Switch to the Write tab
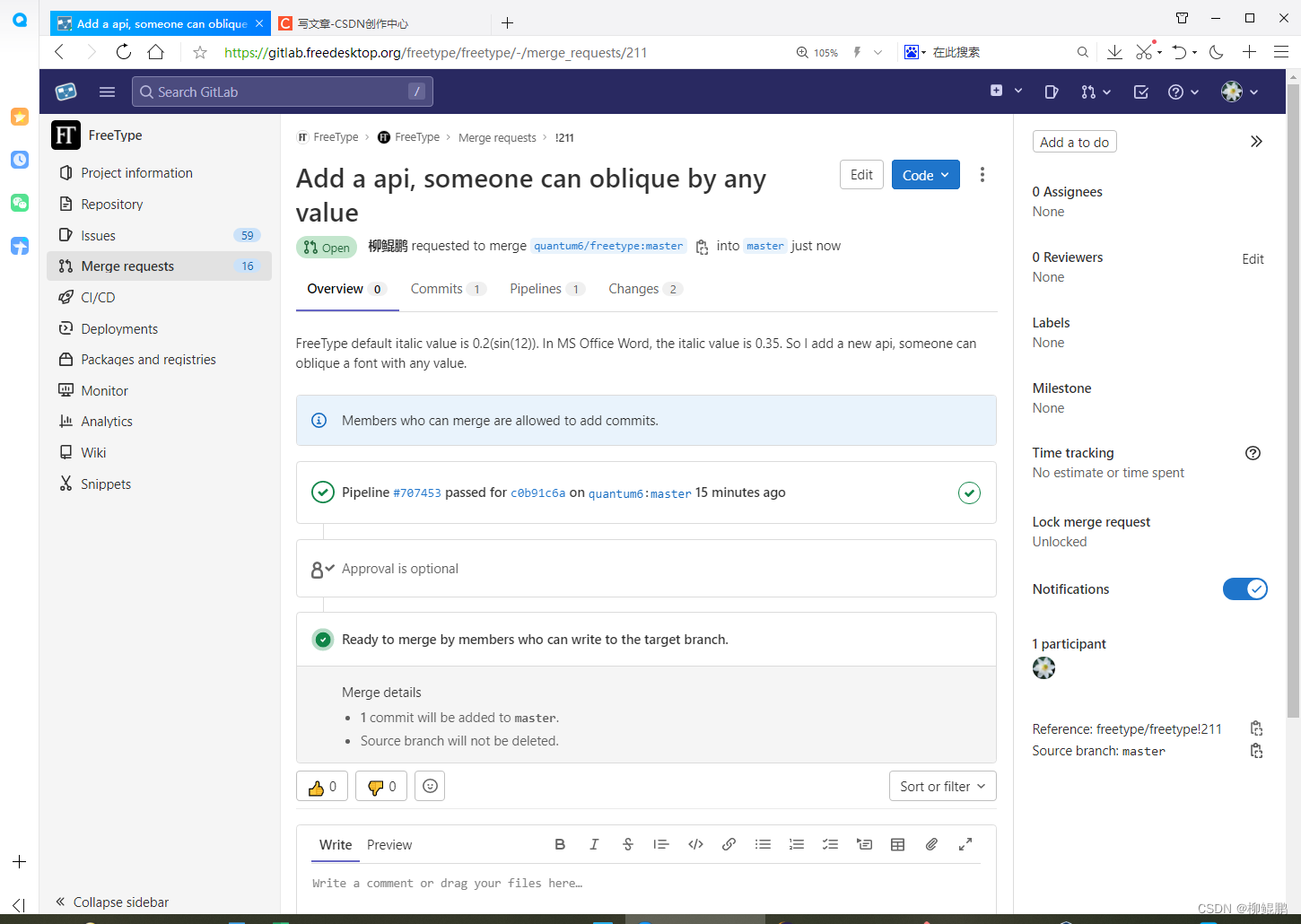1301x924 pixels. click(x=336, y=845)
